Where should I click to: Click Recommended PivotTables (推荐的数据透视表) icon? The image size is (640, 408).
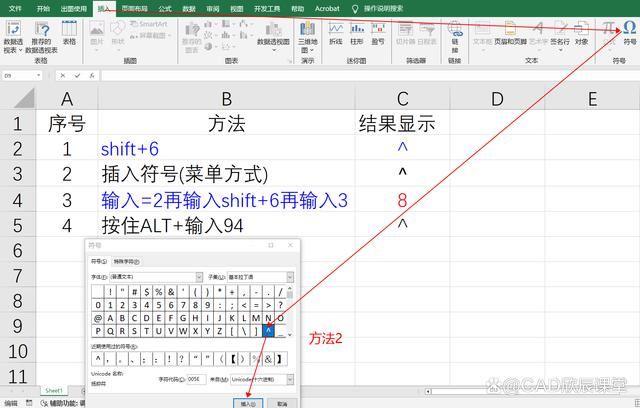tap(42, 37)
